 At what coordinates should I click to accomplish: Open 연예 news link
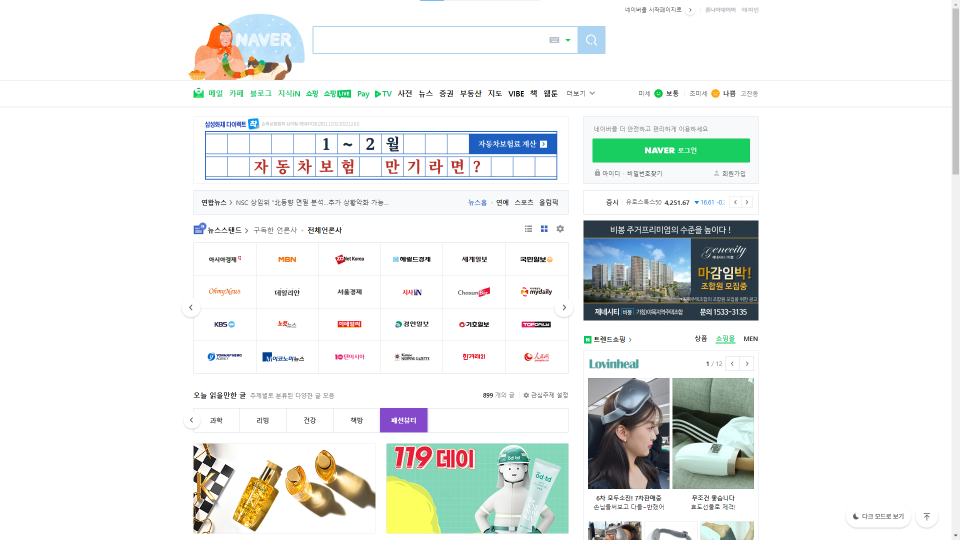tap(502, 203)
